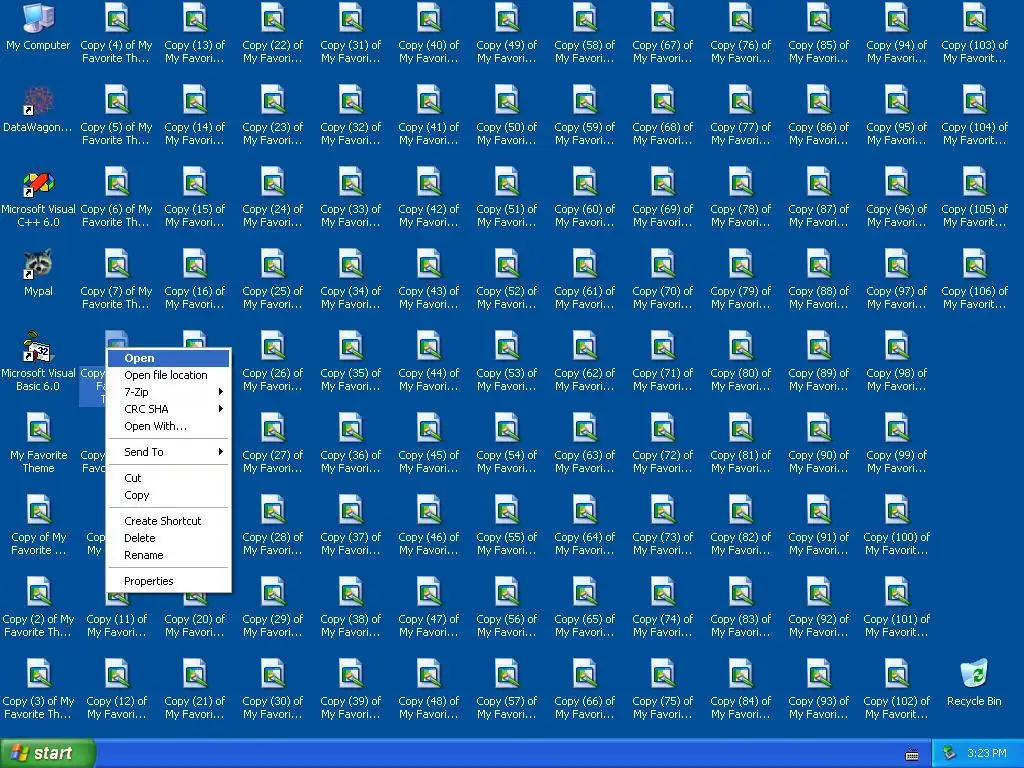This screenshot has width=1024, height=768.
Task: Choose Open in the context menu
Action: 168,358
